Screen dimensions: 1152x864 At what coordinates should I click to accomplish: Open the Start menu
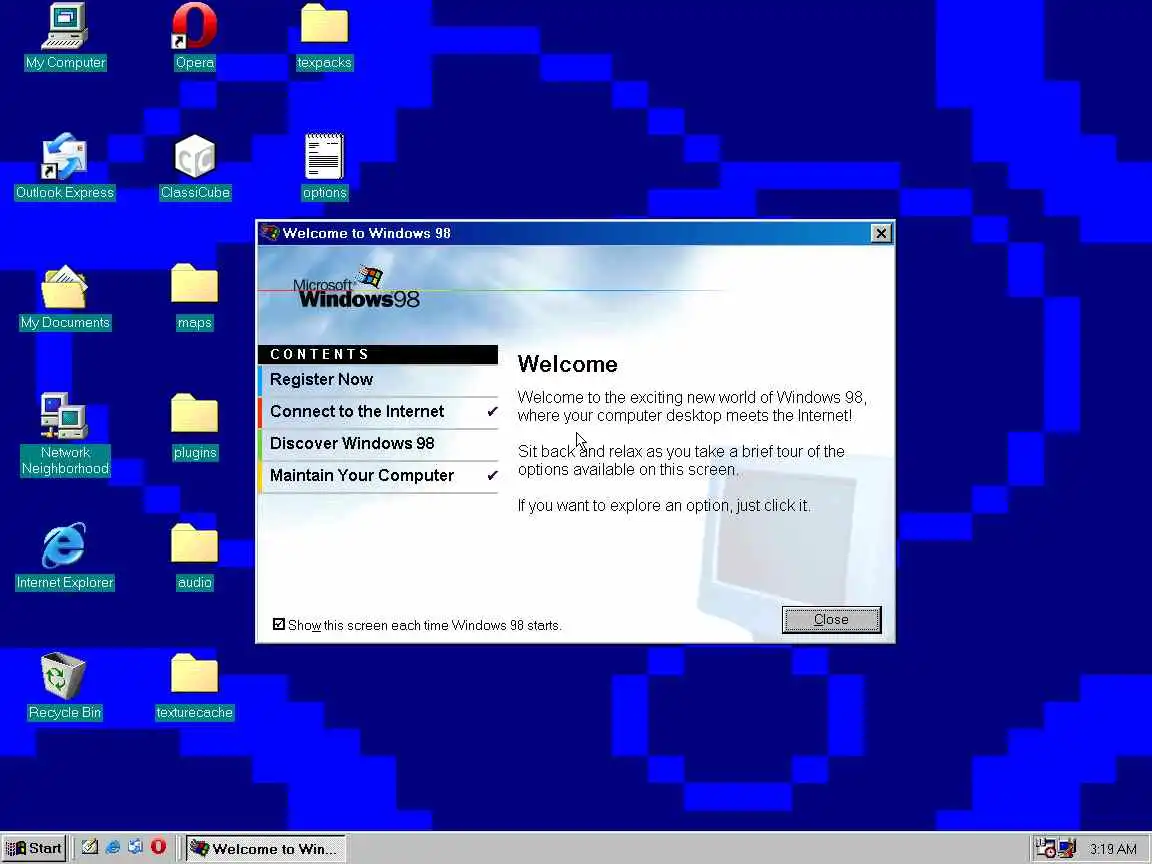pos(35,848)
